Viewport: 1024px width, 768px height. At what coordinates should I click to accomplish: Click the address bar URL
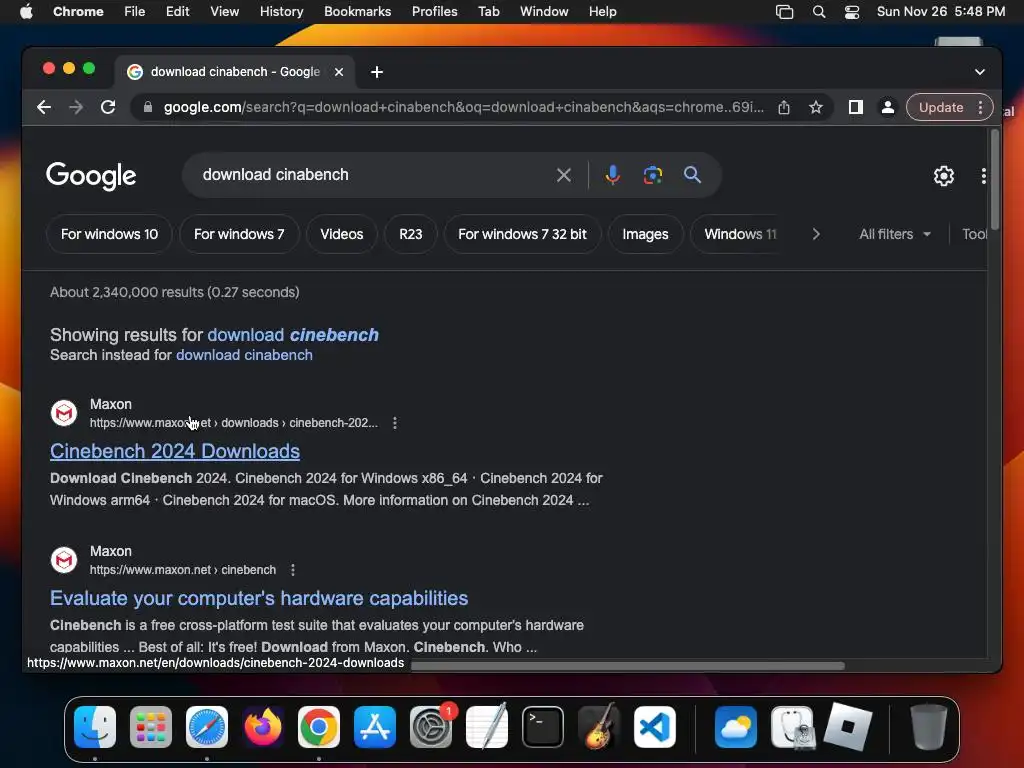pos(463,107)
